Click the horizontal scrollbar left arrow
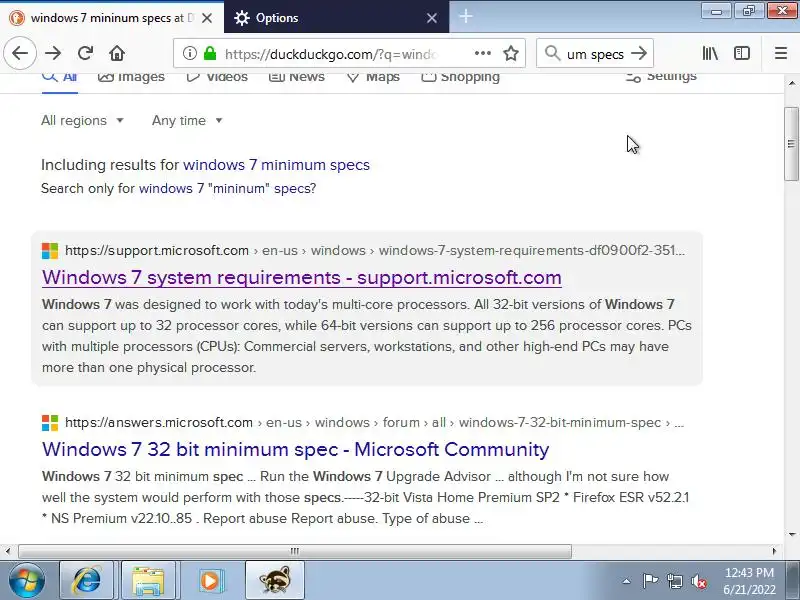Screen dimensions: 800x600 pos(8,551)
